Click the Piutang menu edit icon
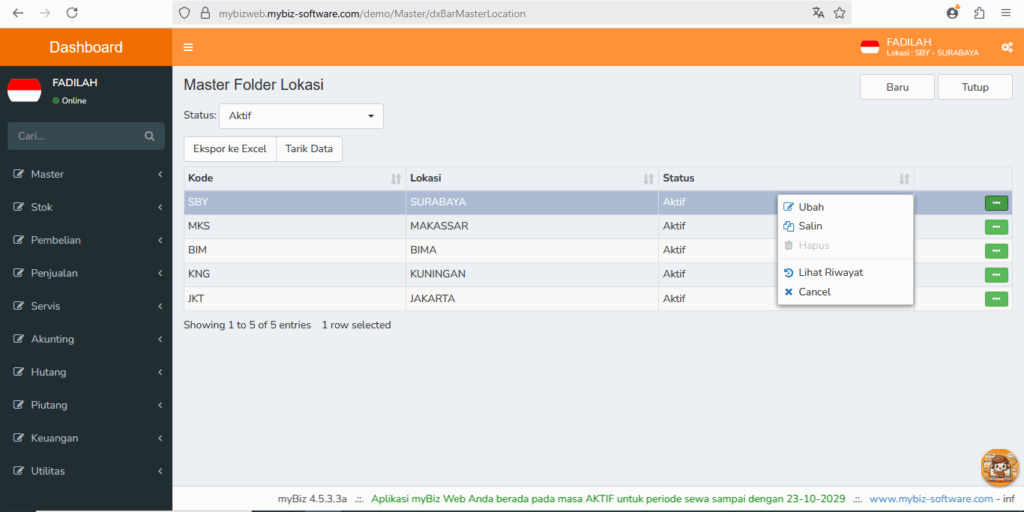The height and width of the screenshot is (512, 1024). pos(18,405)
